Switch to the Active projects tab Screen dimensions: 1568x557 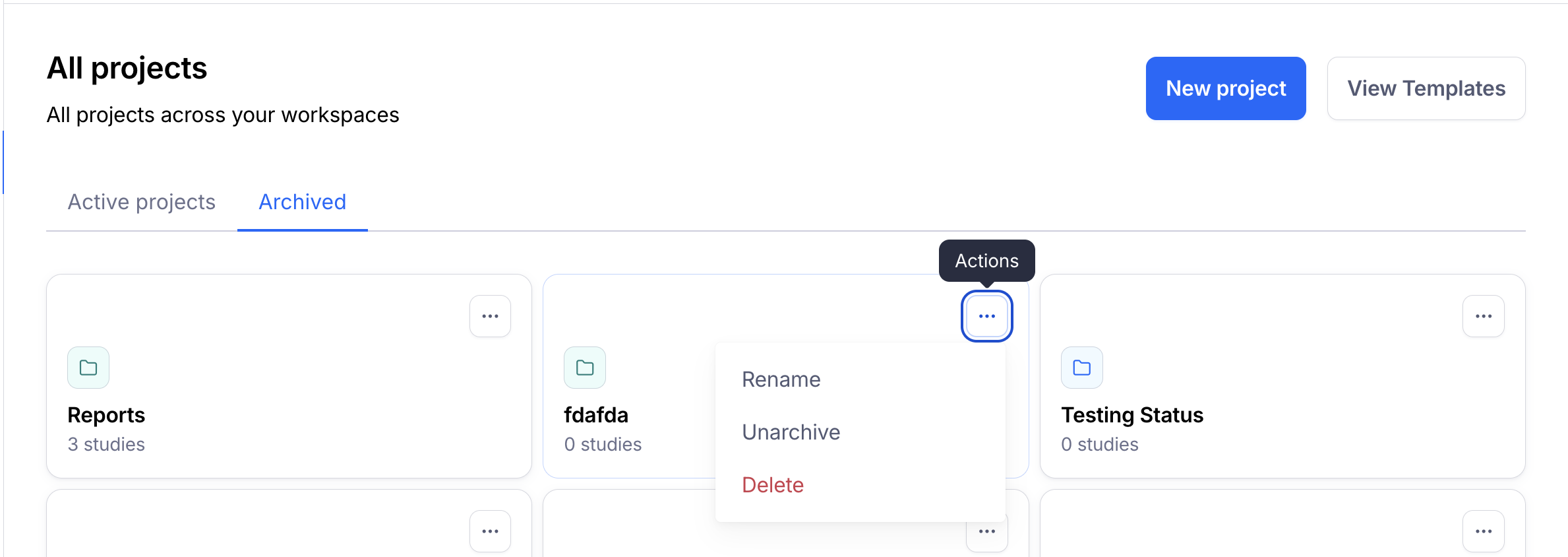[142, 202]
